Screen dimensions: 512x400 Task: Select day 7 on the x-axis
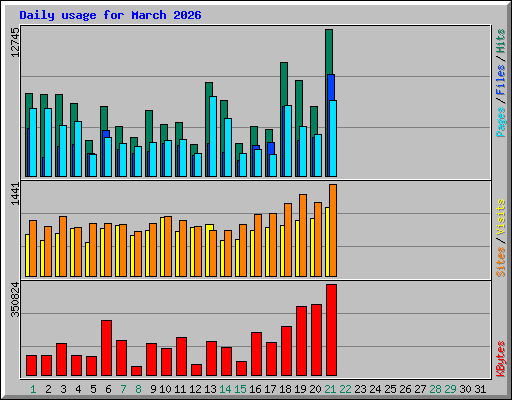tap(123, 389)
